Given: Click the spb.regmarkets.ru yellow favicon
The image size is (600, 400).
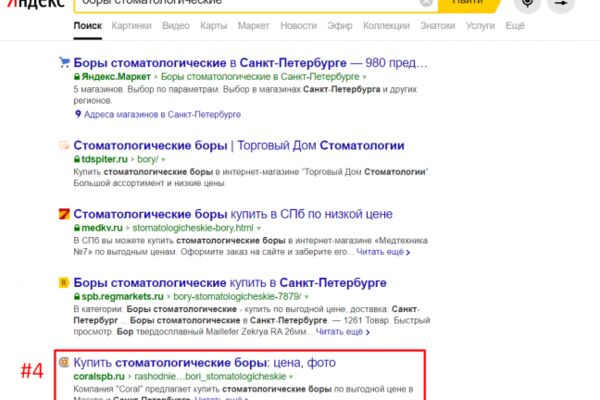Looking at the screenshot, I should click(x=64, y=282).
